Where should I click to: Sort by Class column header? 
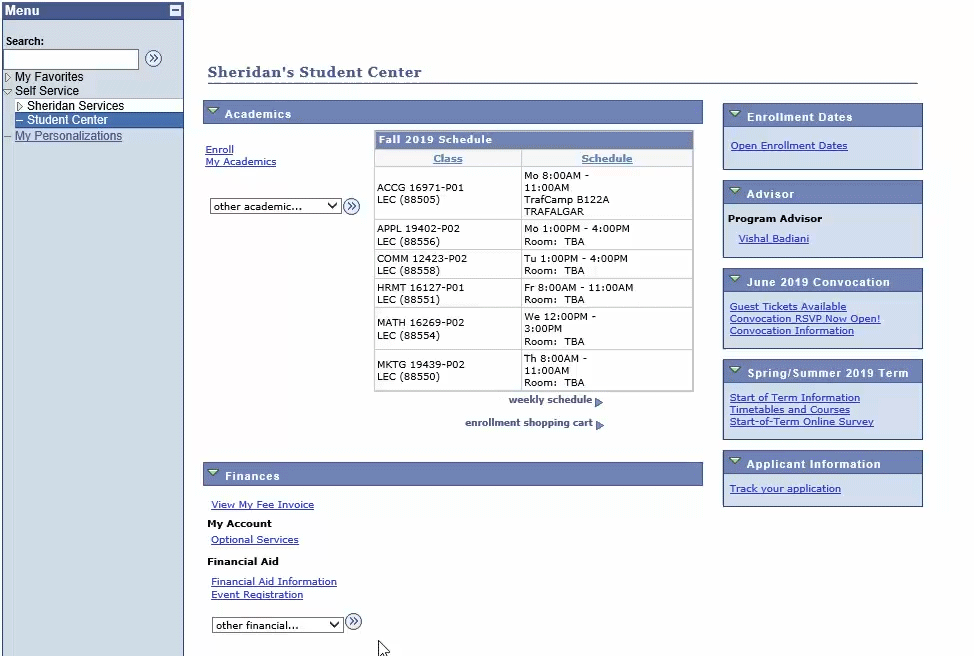448,158
